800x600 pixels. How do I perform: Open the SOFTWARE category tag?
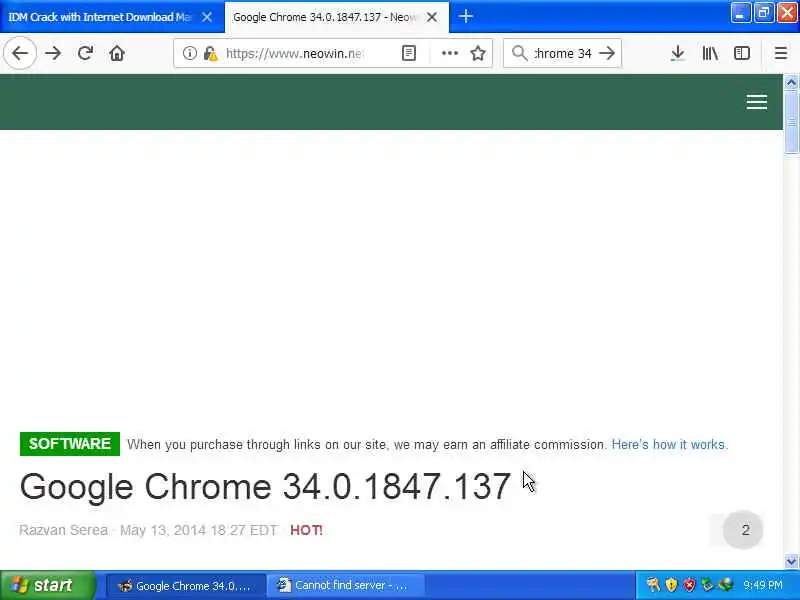(x=70, y=444)
